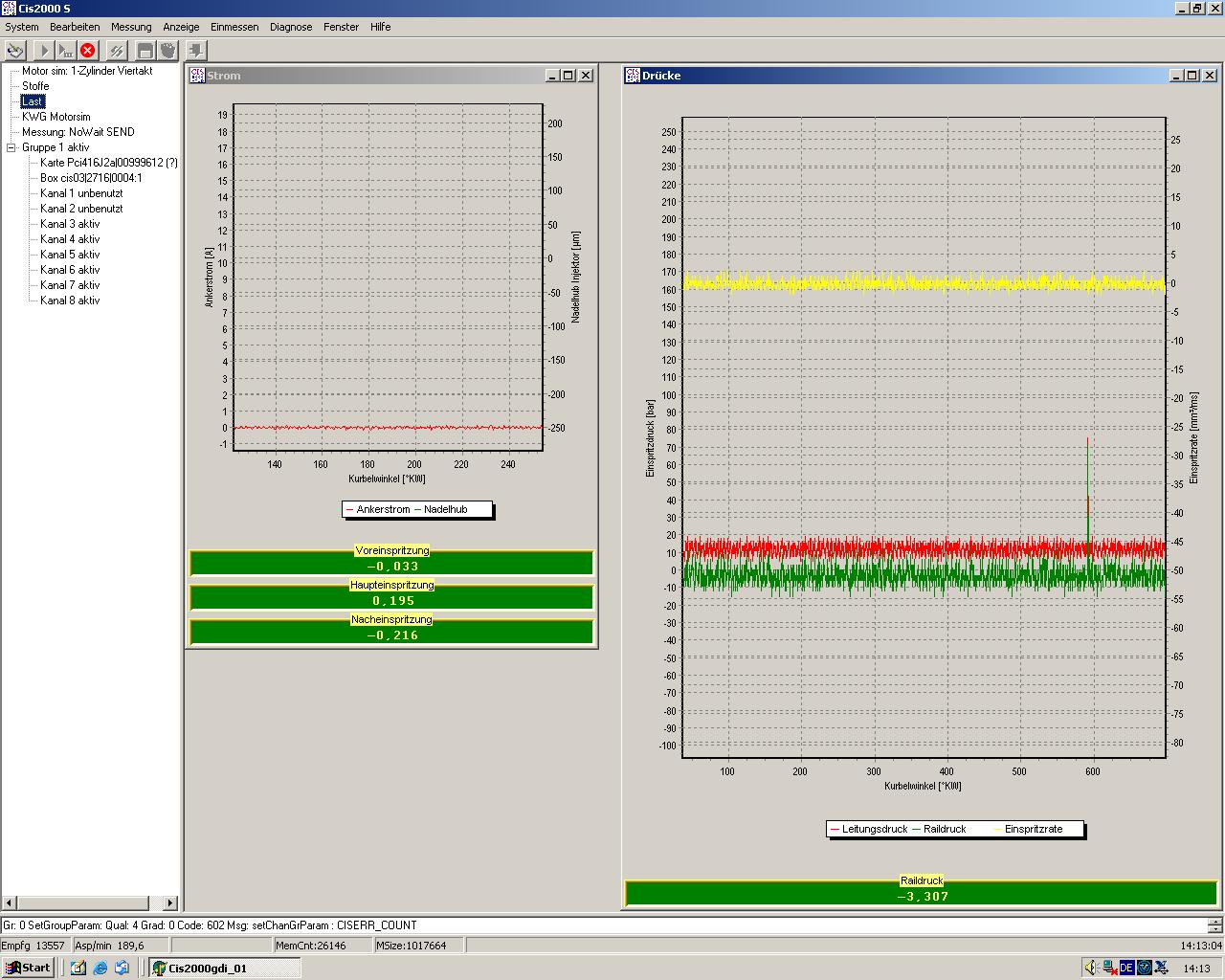1225x980 pixels.
Task: Click the tree panel horizontal scrollbar right arrow
Action: [170, 902]
